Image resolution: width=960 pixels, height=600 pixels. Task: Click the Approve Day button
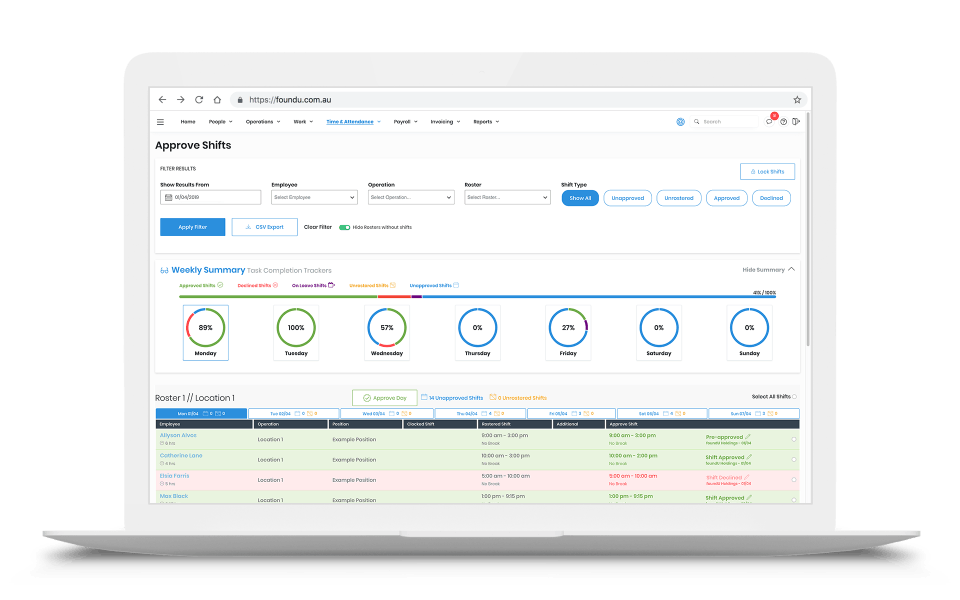[x=384, y=398]
